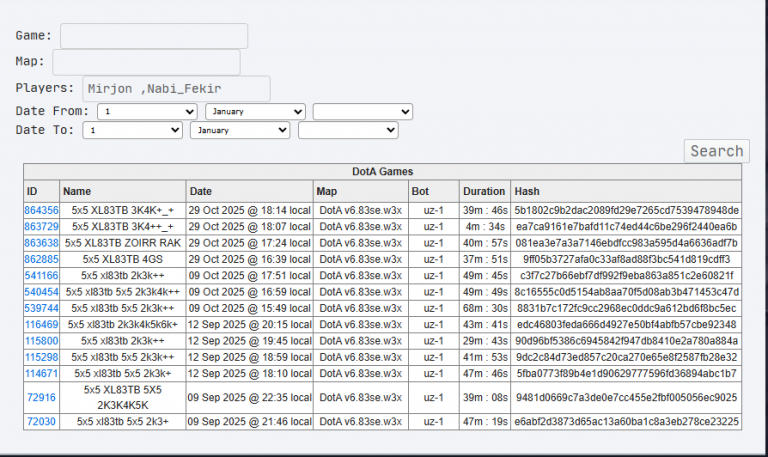Viewport: 768px width, 457px height.
Task: Click date 12 Sep 2025 @ 20:15 local
Action: coord(249,325)
